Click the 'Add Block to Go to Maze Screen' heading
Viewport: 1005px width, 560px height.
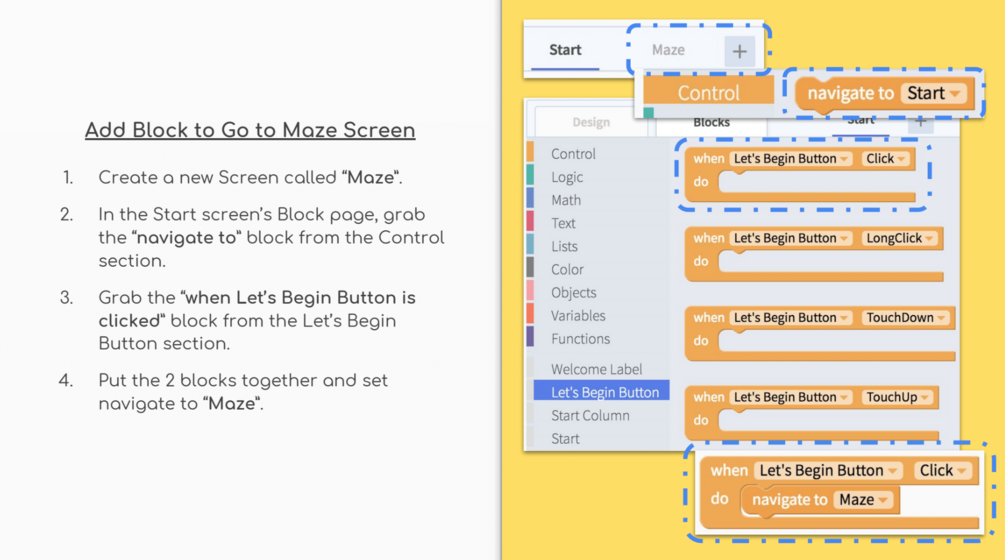coord(250,130)
